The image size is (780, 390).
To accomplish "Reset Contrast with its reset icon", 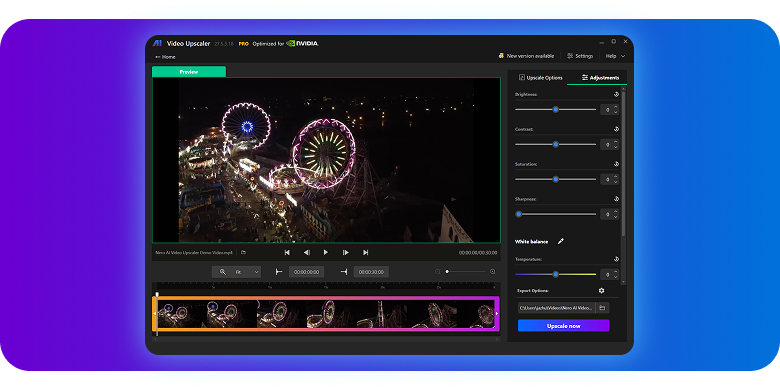I will 616,129.
